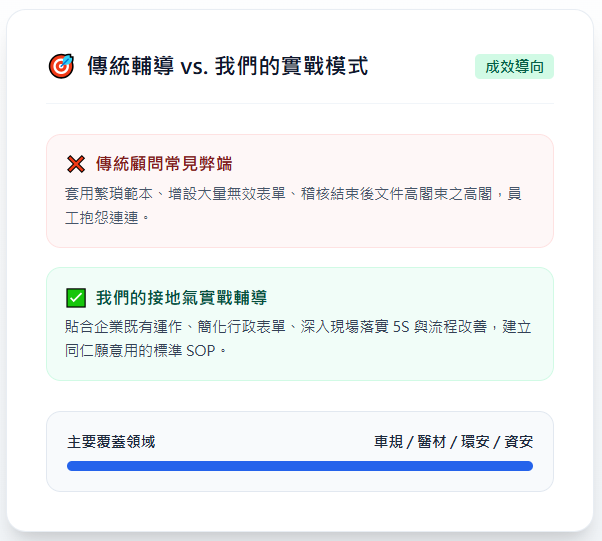602x541 pixels.
Task: Click the title 傳統輔導 vs. 我們的實戰模式
Action: pos(228,66)
